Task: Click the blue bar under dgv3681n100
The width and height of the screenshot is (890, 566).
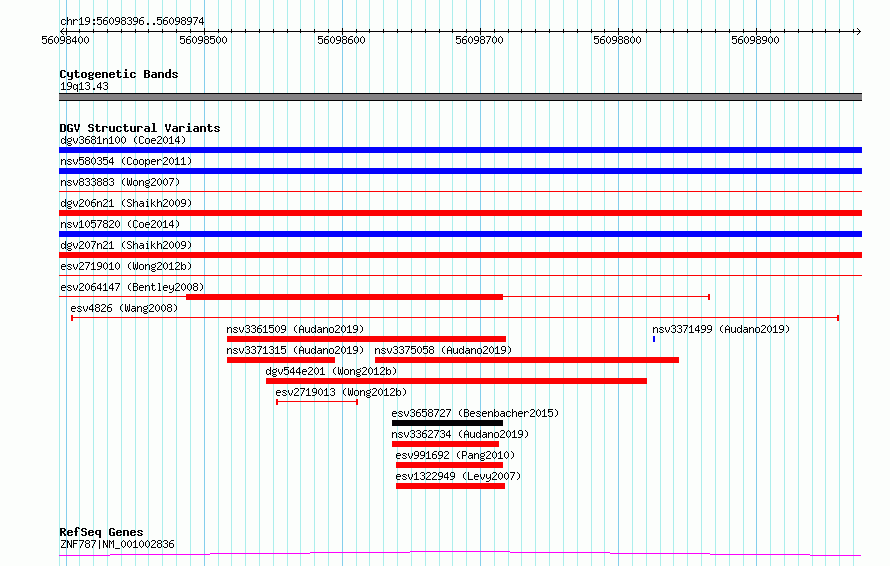Action: [x=460, y=150]
